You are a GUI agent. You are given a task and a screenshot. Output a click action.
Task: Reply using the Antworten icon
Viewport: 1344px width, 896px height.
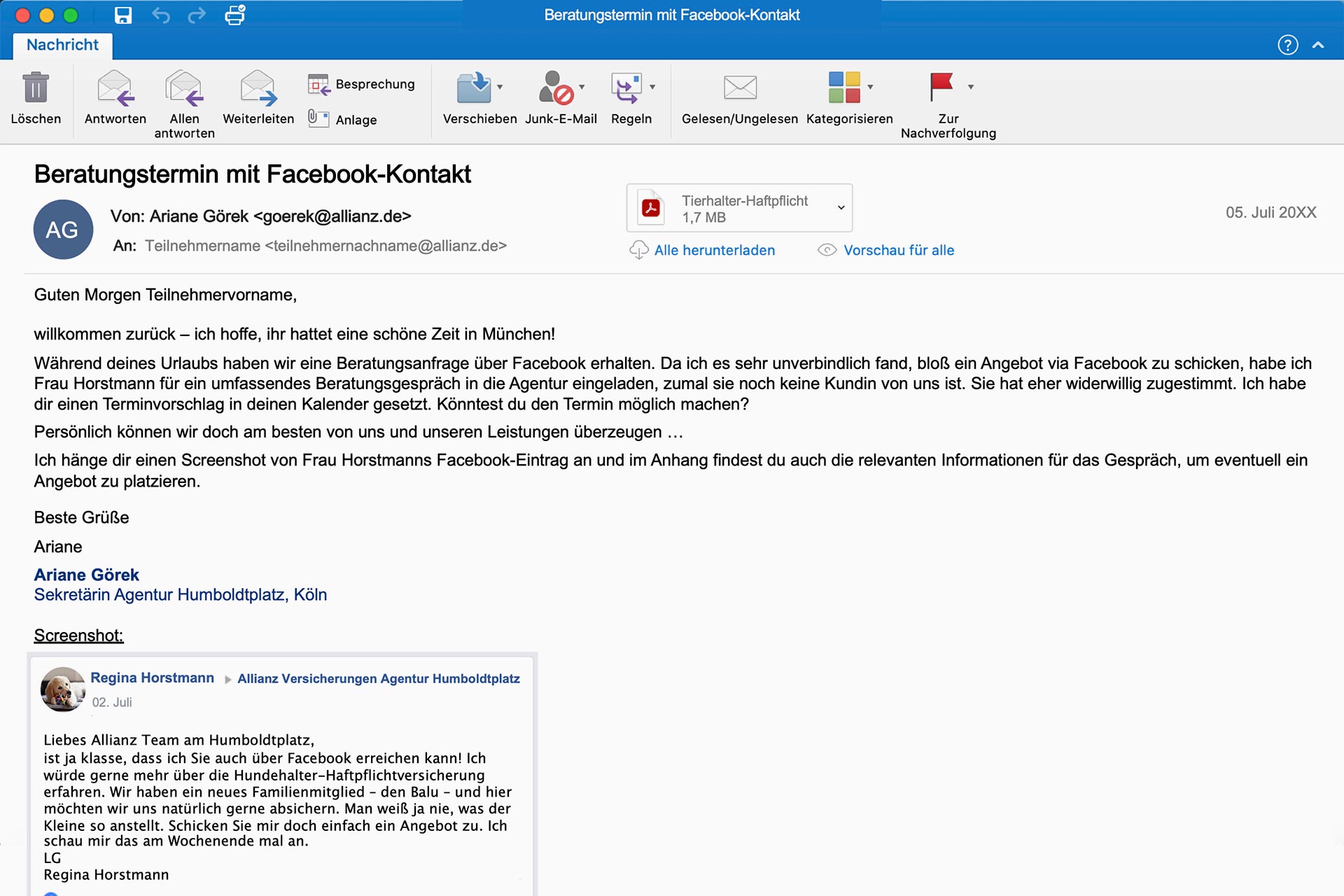coord(115,88)
